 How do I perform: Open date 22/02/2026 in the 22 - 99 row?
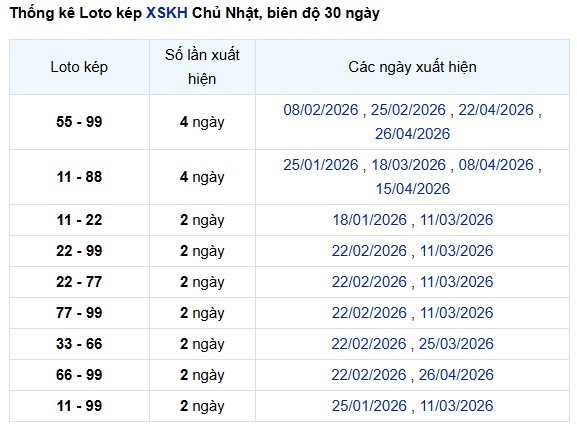coord(369,251)
